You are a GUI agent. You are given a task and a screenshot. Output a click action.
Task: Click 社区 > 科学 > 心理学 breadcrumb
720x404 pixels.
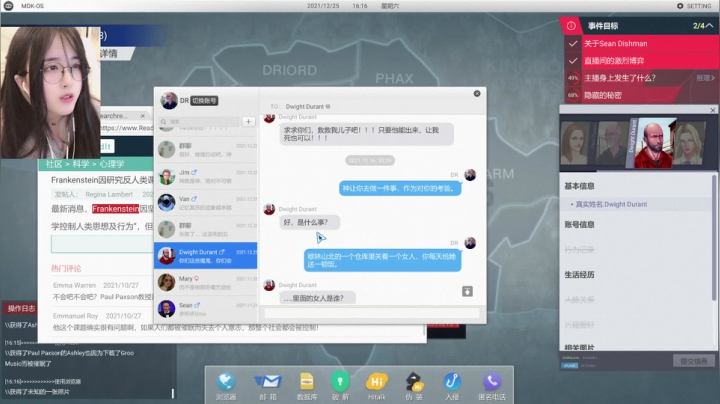(x=85, y=164)
